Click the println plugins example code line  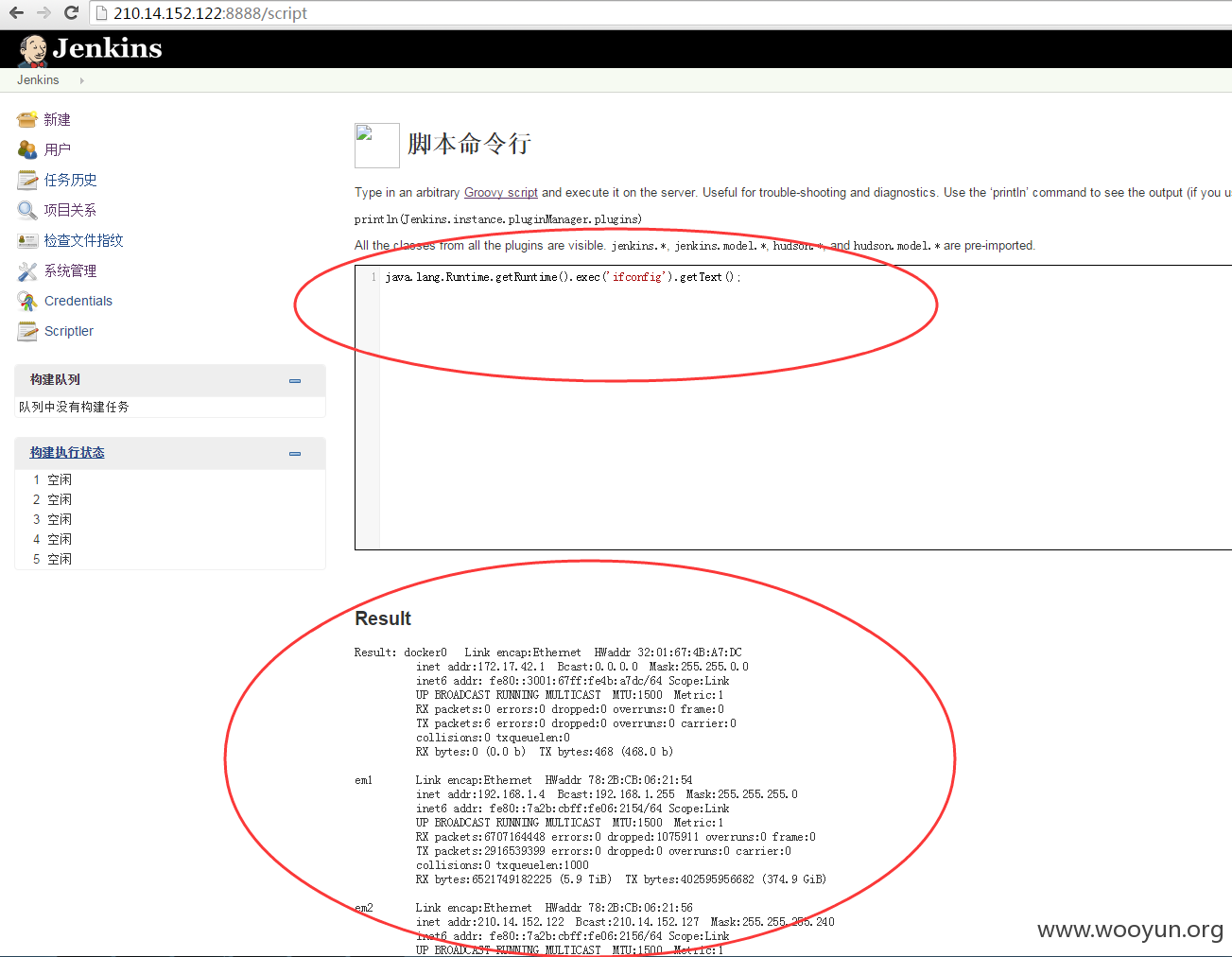pos(498,219)
